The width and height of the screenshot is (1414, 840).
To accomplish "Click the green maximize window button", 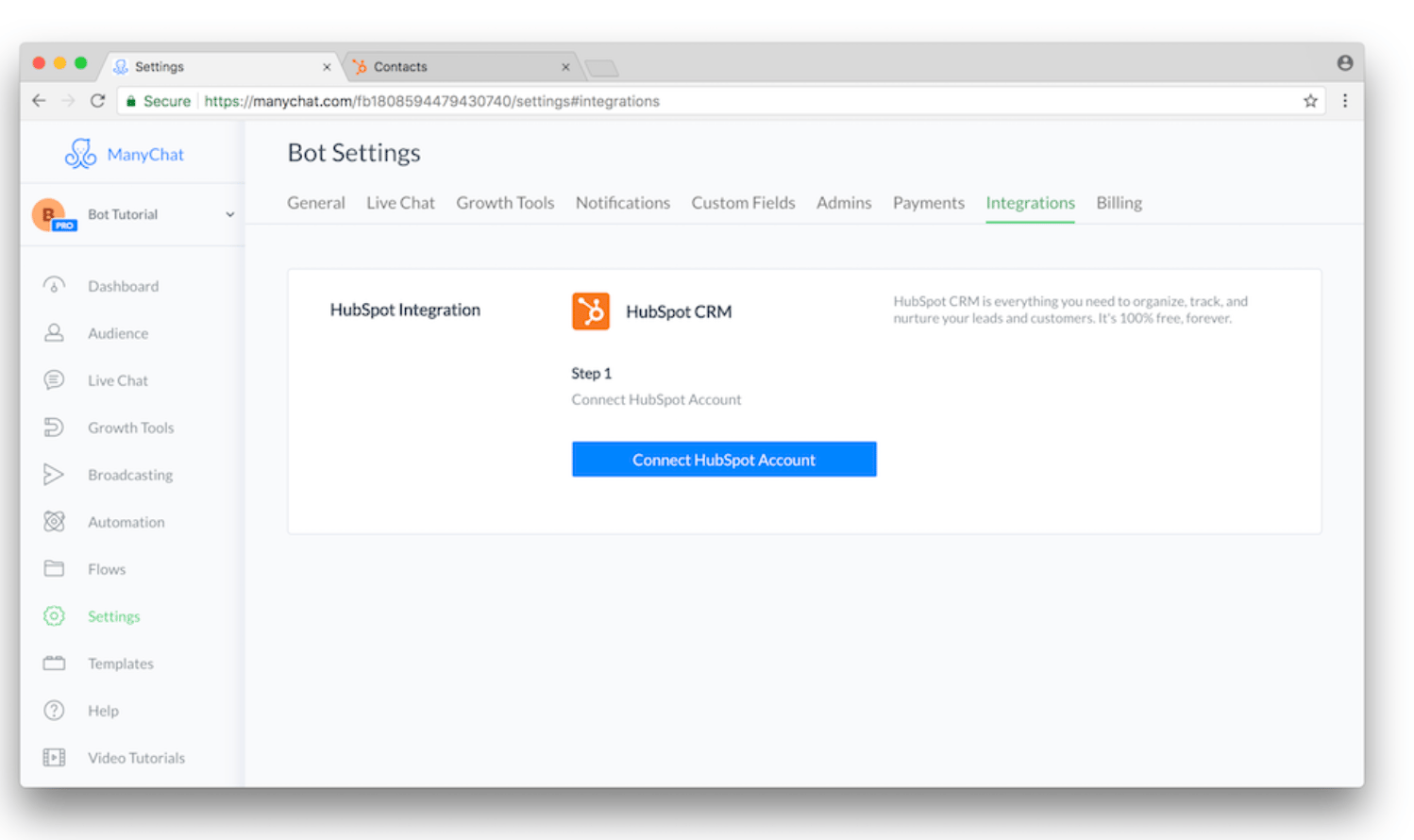I will tap(80, 63).
